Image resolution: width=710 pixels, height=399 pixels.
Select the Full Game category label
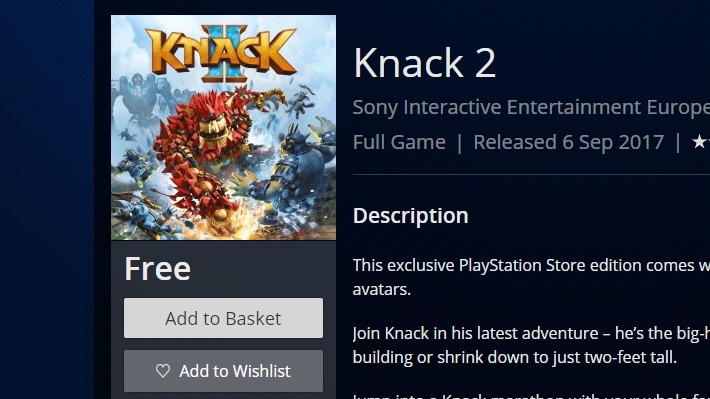tap(399, 142)
